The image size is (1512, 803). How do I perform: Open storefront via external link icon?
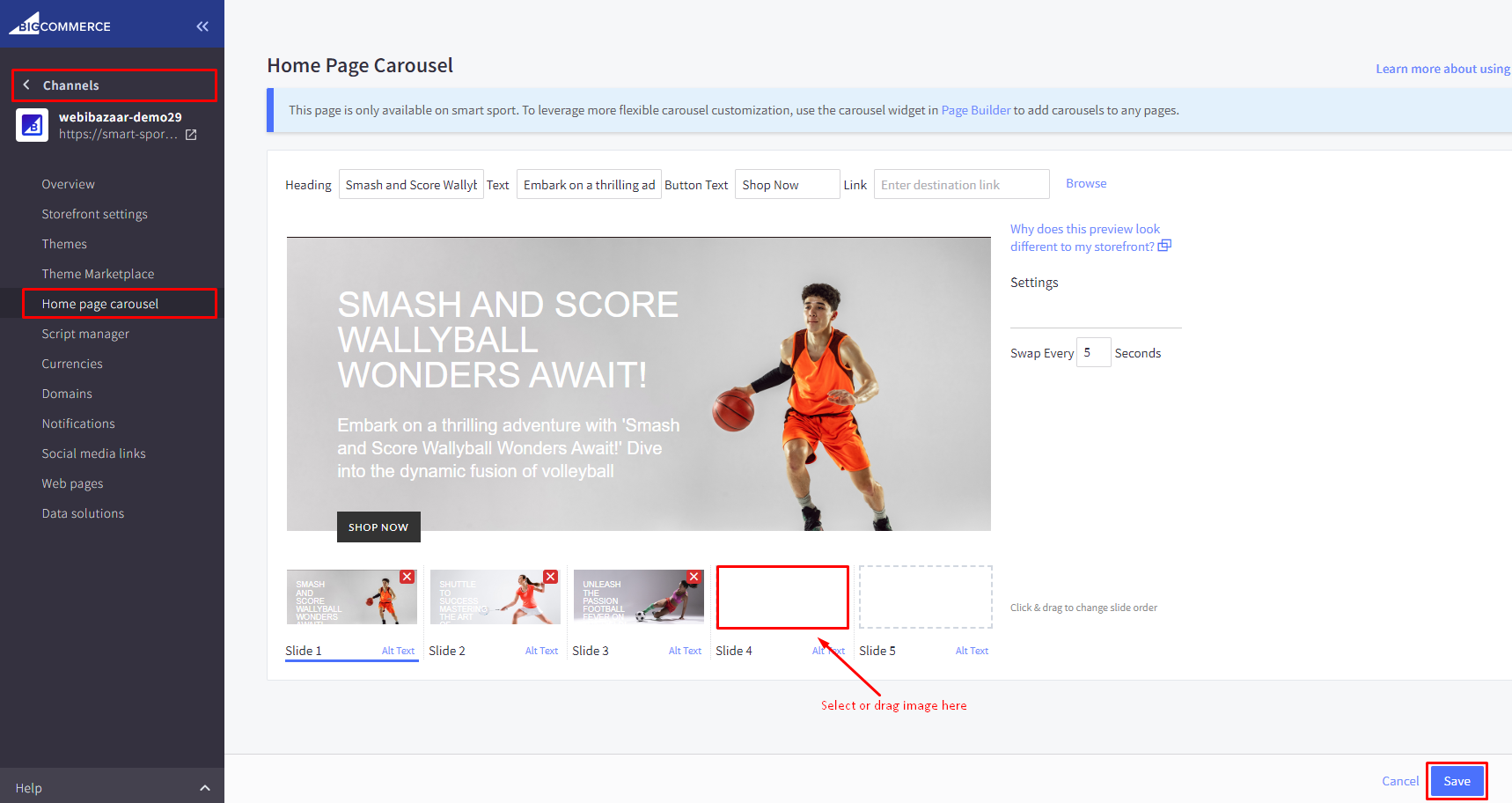[x=191, y=135]
